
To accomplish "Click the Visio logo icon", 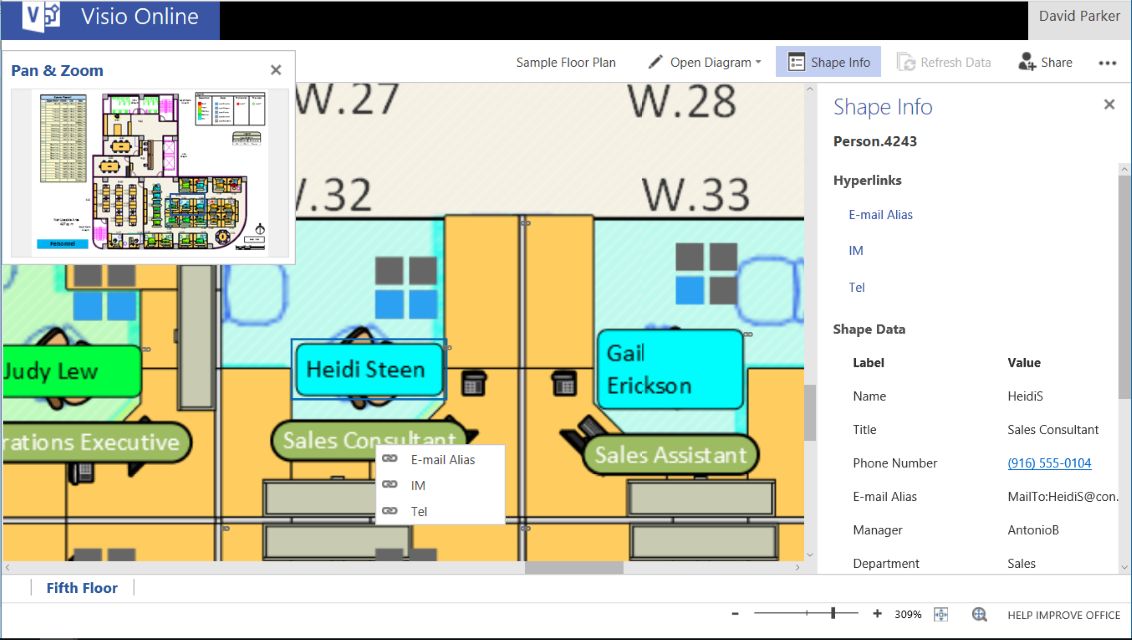I will [x=42, y=16].
